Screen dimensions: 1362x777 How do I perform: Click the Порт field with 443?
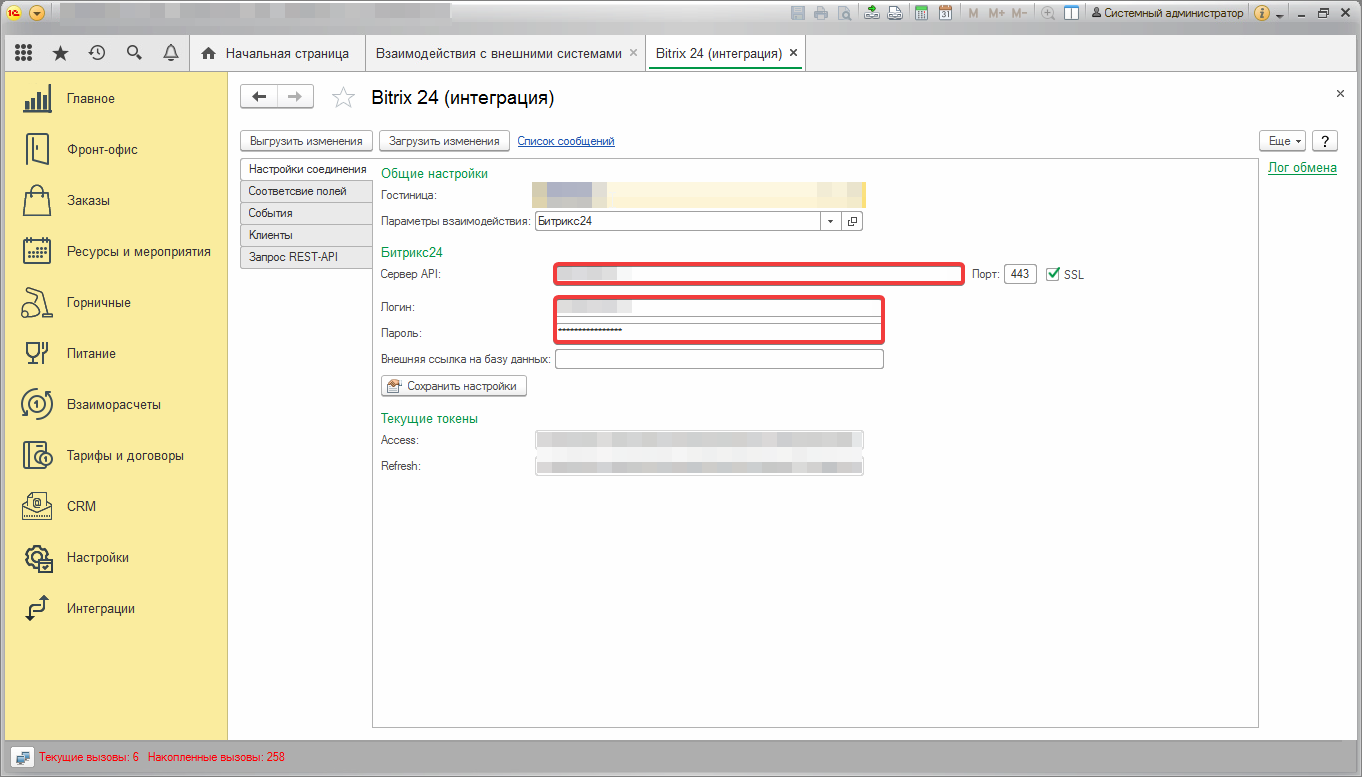1020,274
